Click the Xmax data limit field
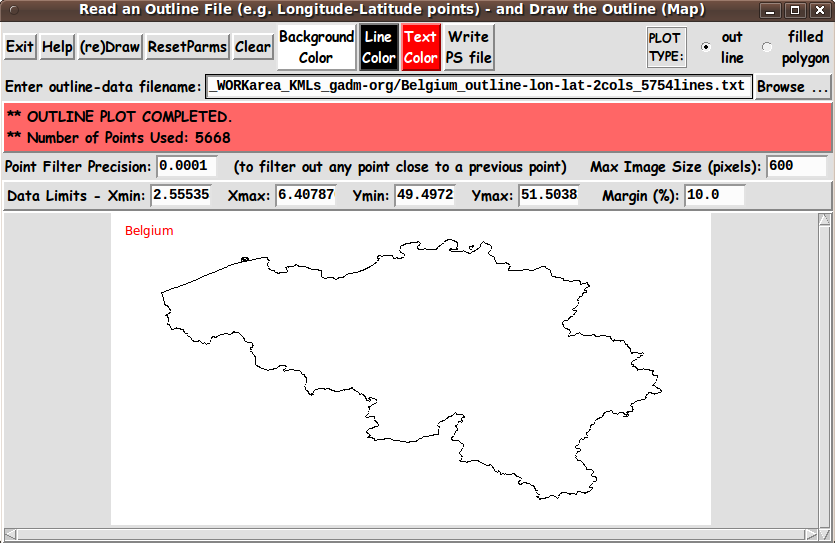This screenshot has height=543, width=835. click(306, 195)
